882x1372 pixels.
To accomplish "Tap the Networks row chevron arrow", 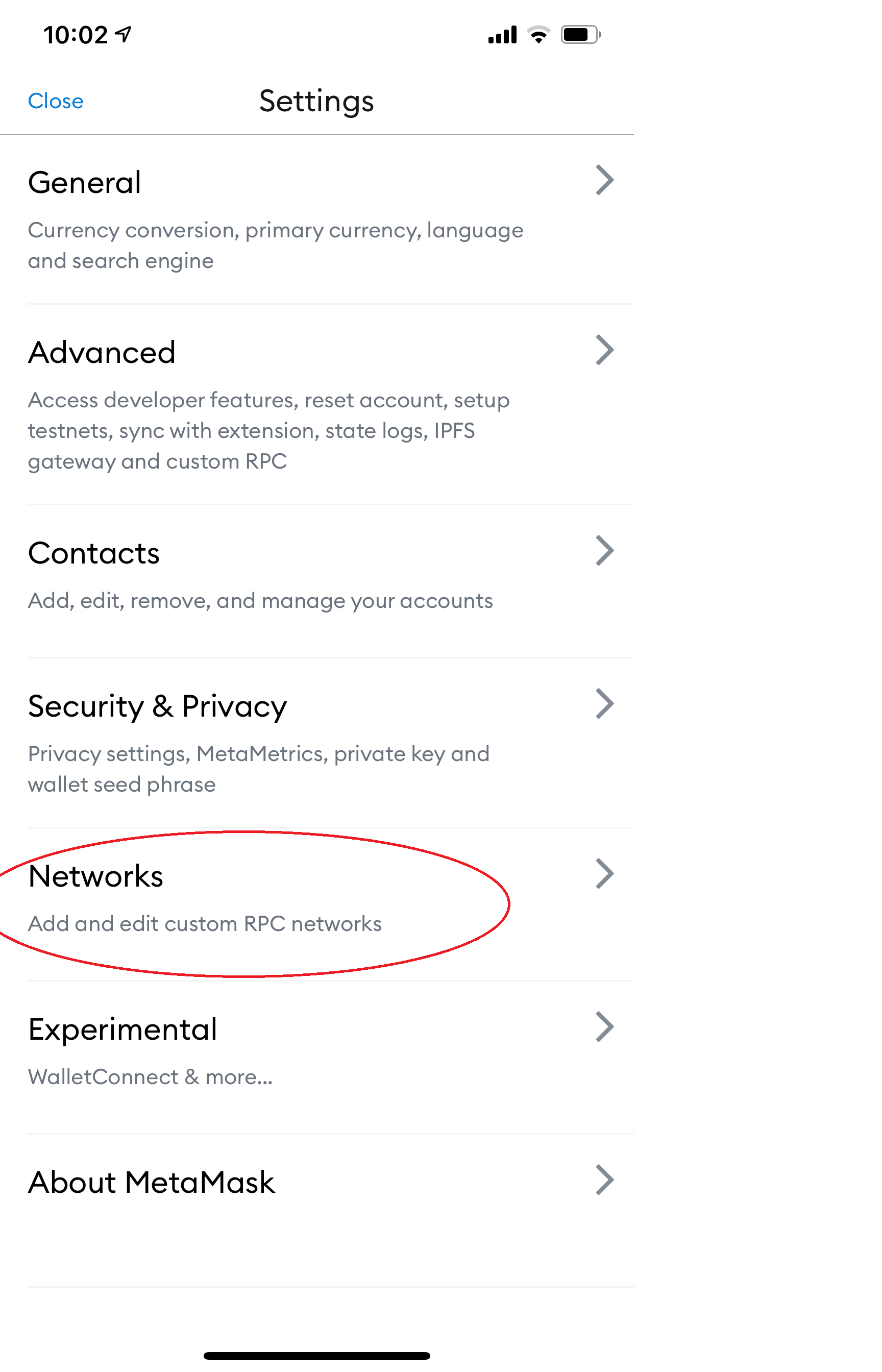I will click(604, 874).
